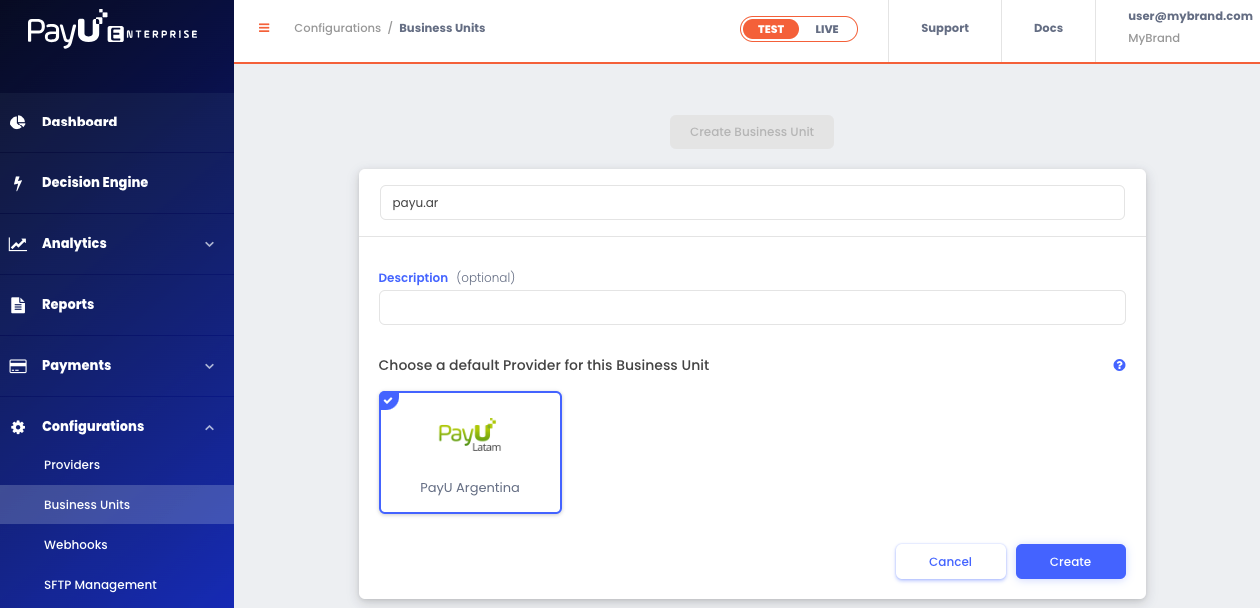1260x608 pixels.
Task: Click the Payments card icon
Action: click(x=18, y=366)
